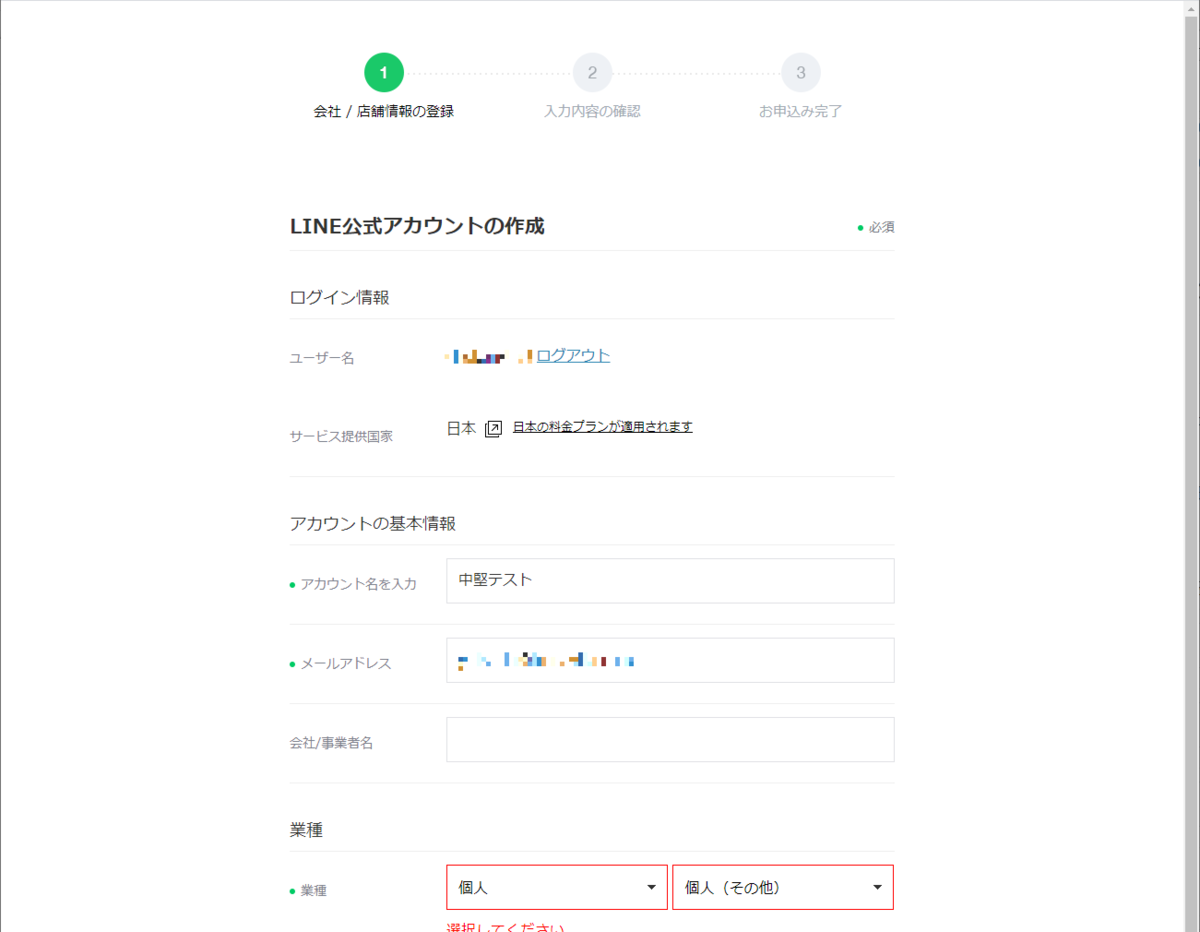1200x932 pixels.
Task: Click the empty 会社/事業者名 input field
Action: click(x=670, y=739)
